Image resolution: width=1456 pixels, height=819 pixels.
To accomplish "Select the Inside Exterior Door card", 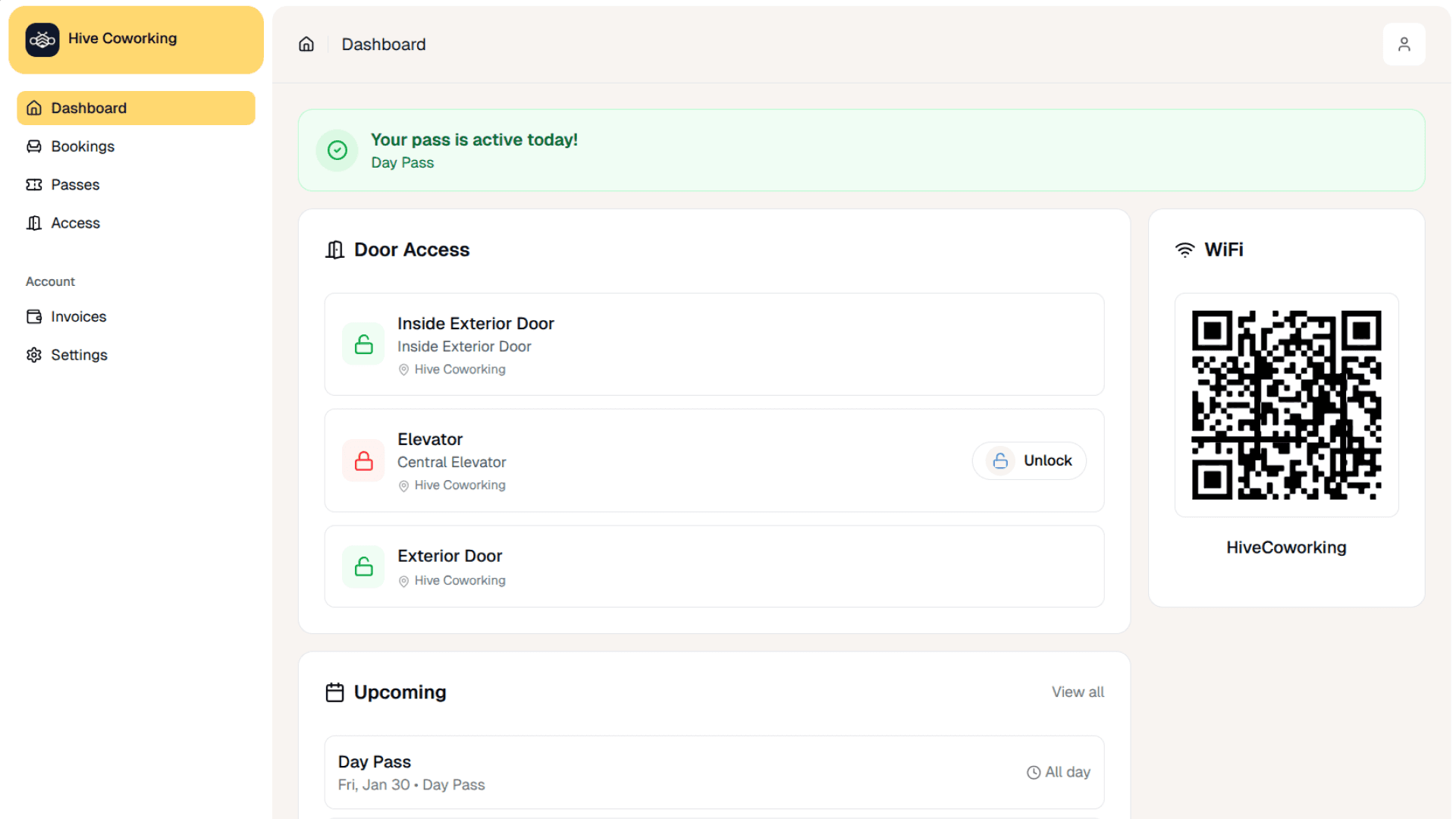I will tap(713, 344).
